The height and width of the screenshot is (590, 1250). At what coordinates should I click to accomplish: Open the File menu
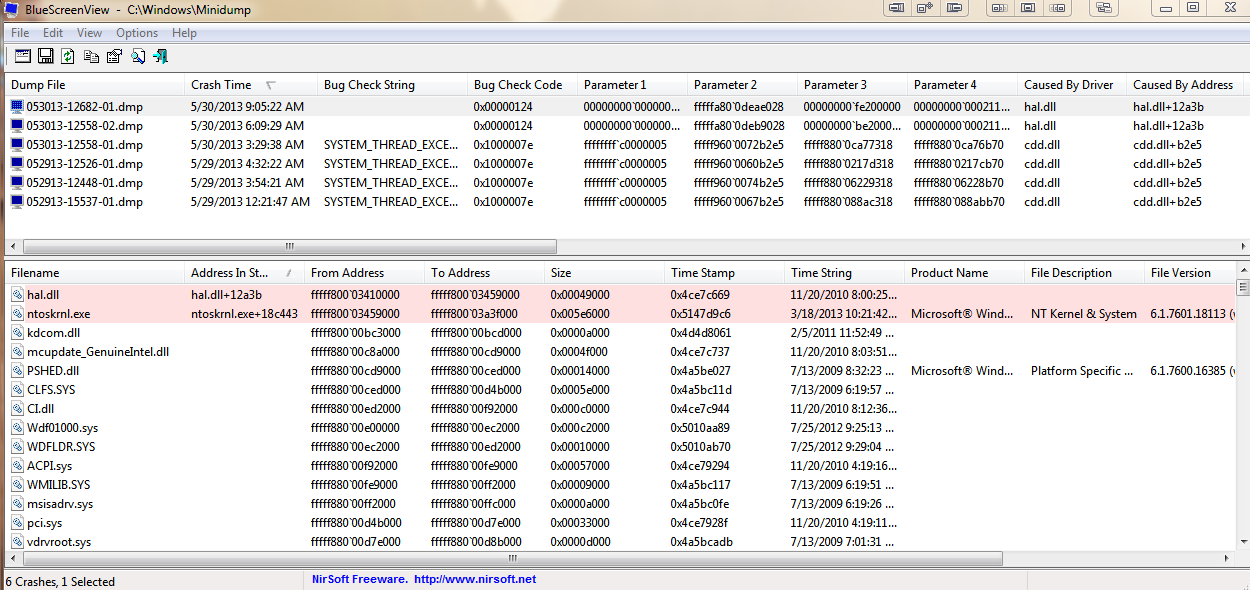click(20, 33)
